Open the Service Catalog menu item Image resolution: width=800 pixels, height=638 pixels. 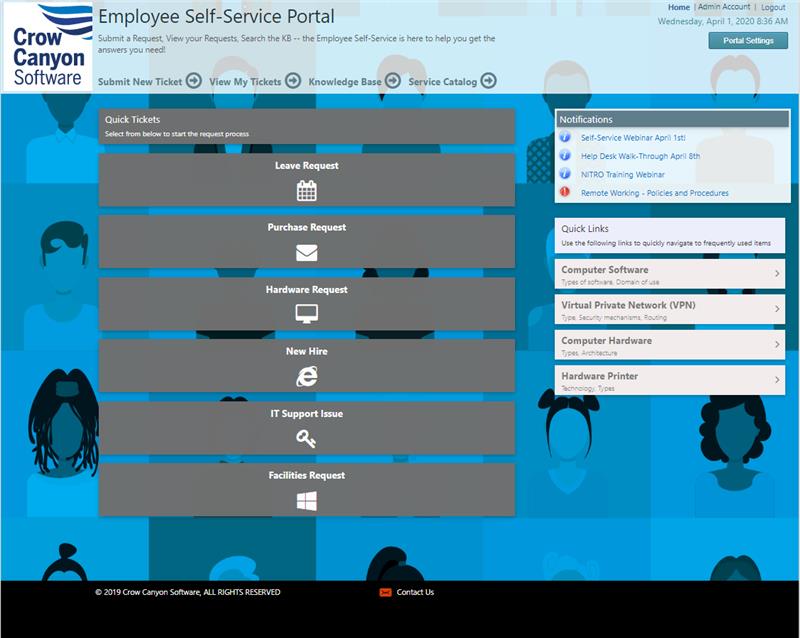pyautogui.click(x=442, y=82)
